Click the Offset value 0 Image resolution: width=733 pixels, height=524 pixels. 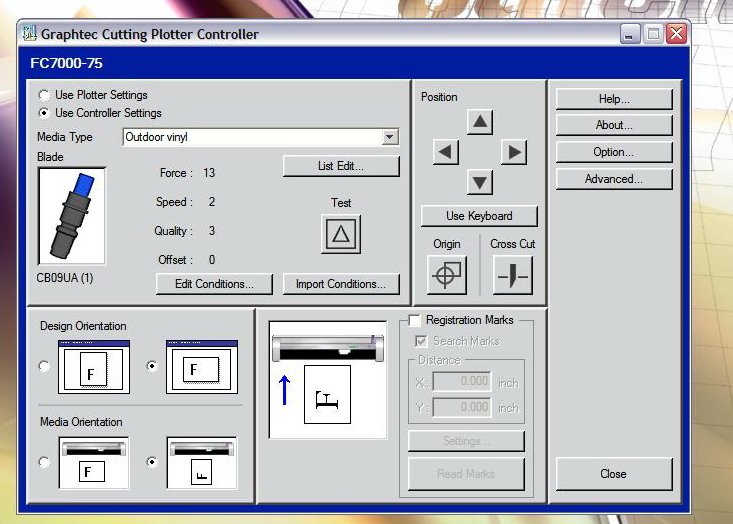[x=212, y=260]
